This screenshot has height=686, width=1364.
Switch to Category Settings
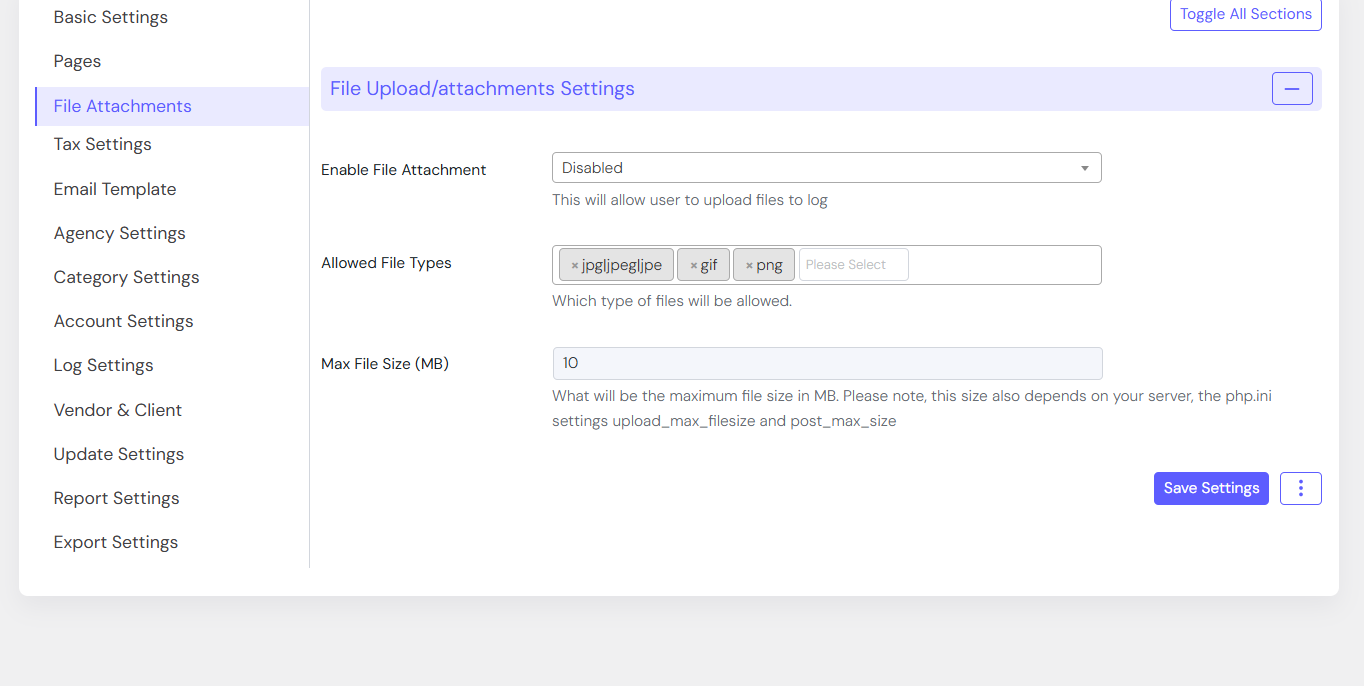(126, 277)
